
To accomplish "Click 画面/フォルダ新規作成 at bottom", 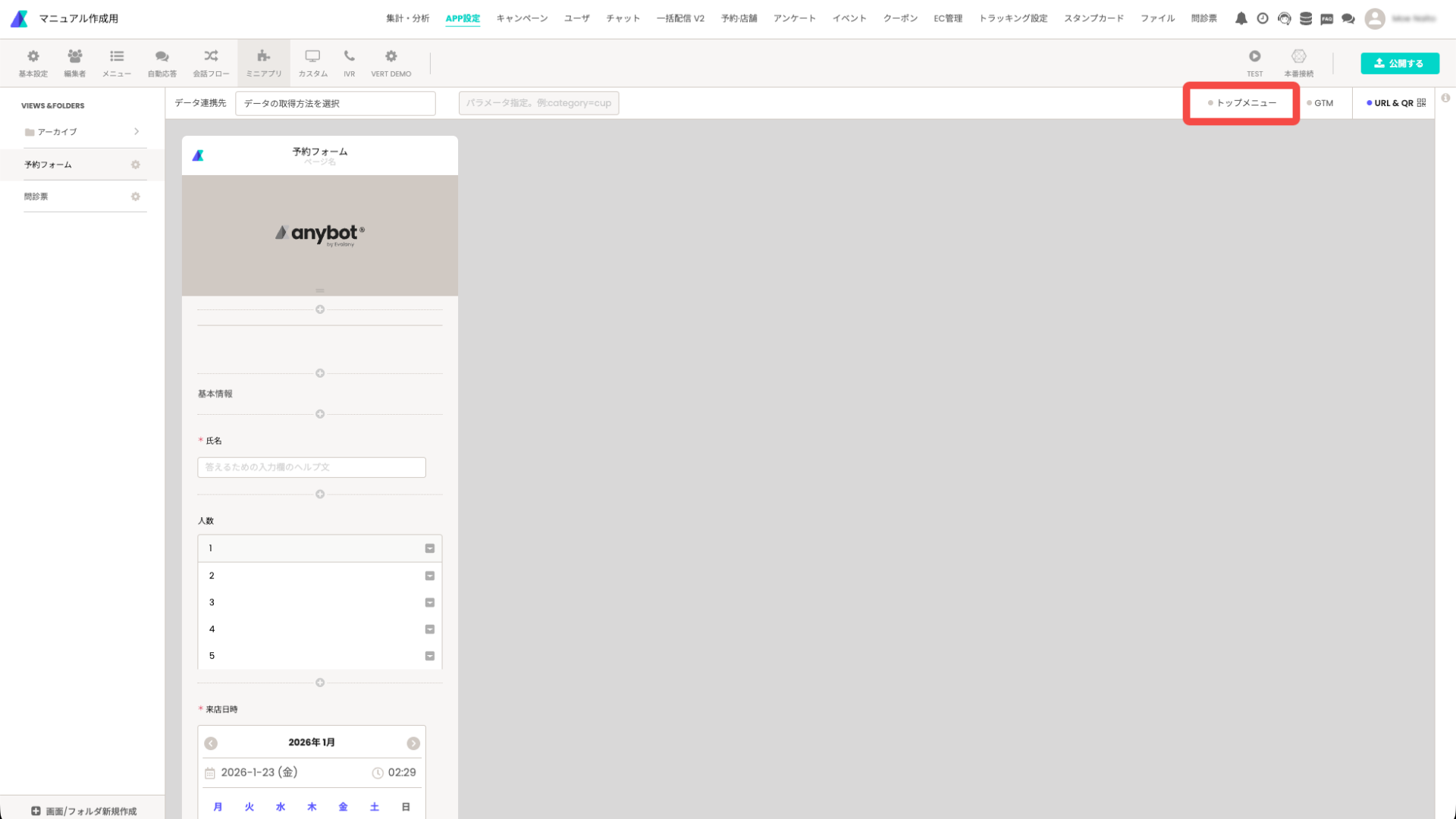I will point(83,811).
